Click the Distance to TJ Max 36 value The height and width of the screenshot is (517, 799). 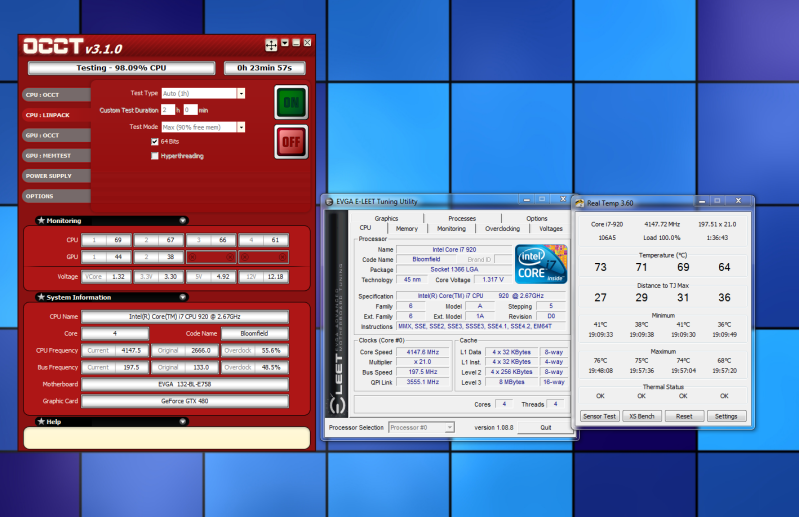click(724, 297)
